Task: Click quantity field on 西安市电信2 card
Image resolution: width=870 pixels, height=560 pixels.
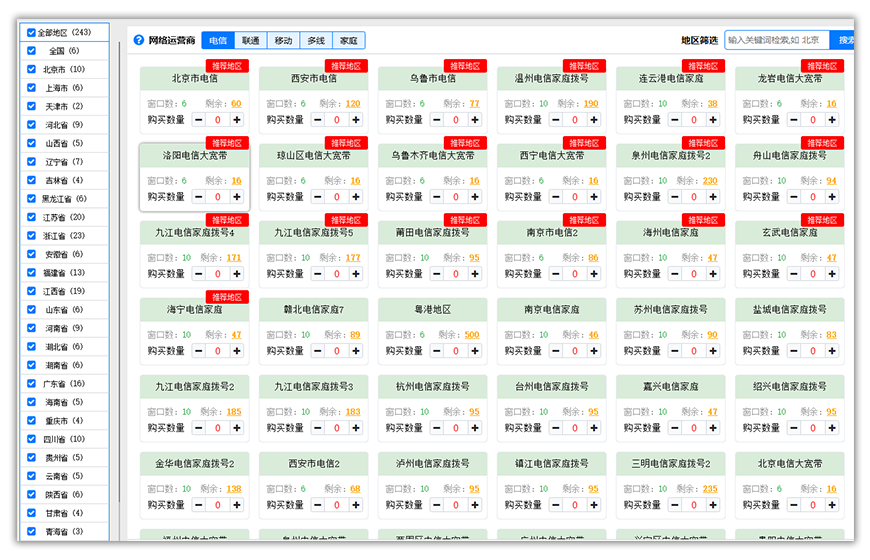Action: tap(337, 505)
